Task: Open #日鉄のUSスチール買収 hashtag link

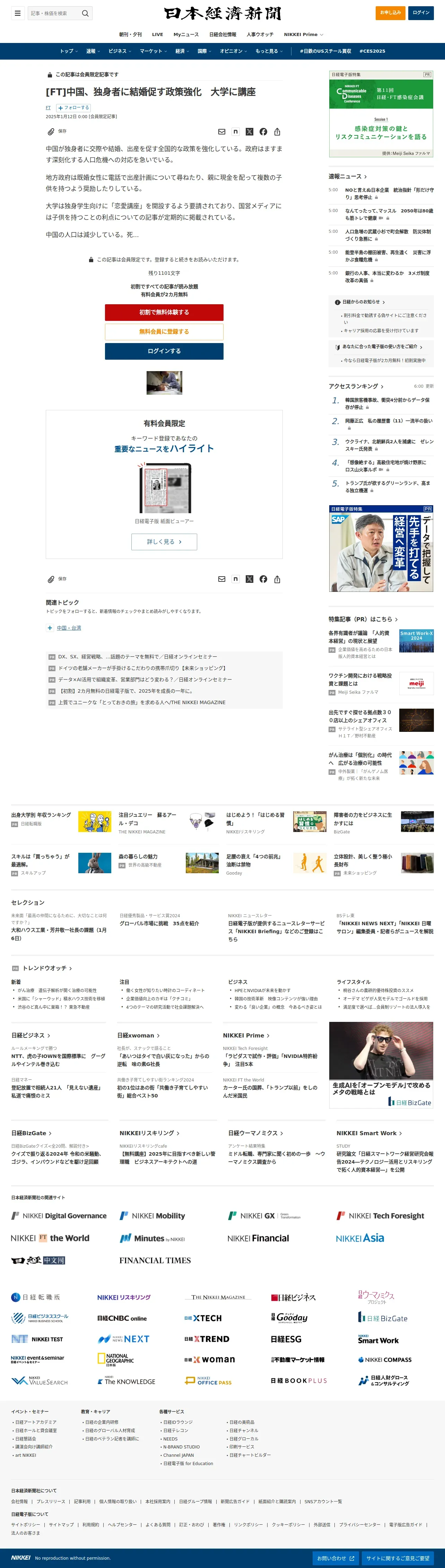Action: [325, 51]
